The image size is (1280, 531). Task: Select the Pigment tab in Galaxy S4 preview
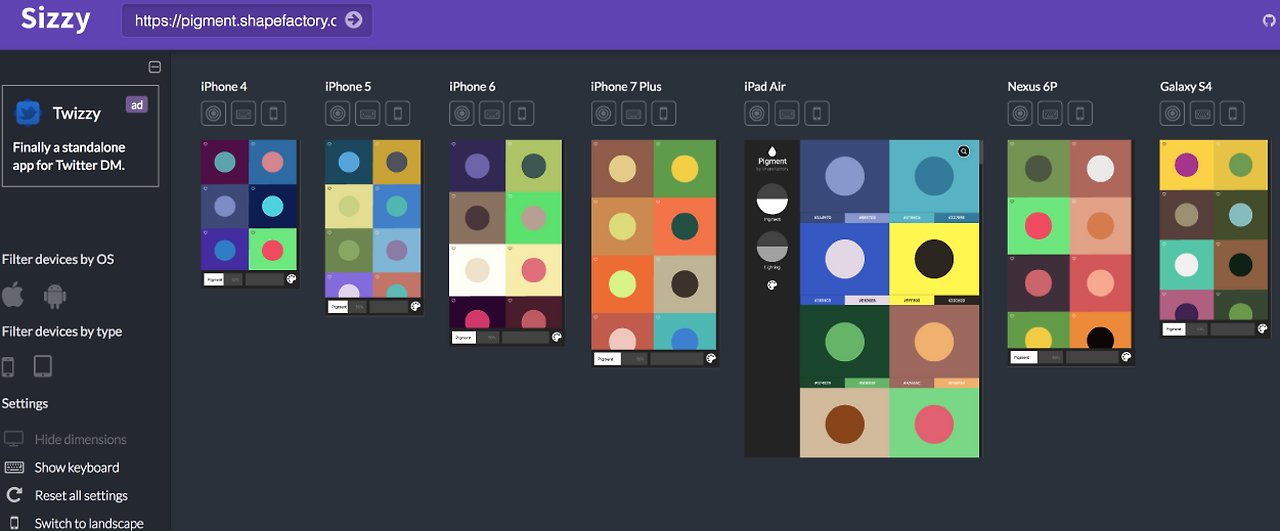1174,328
